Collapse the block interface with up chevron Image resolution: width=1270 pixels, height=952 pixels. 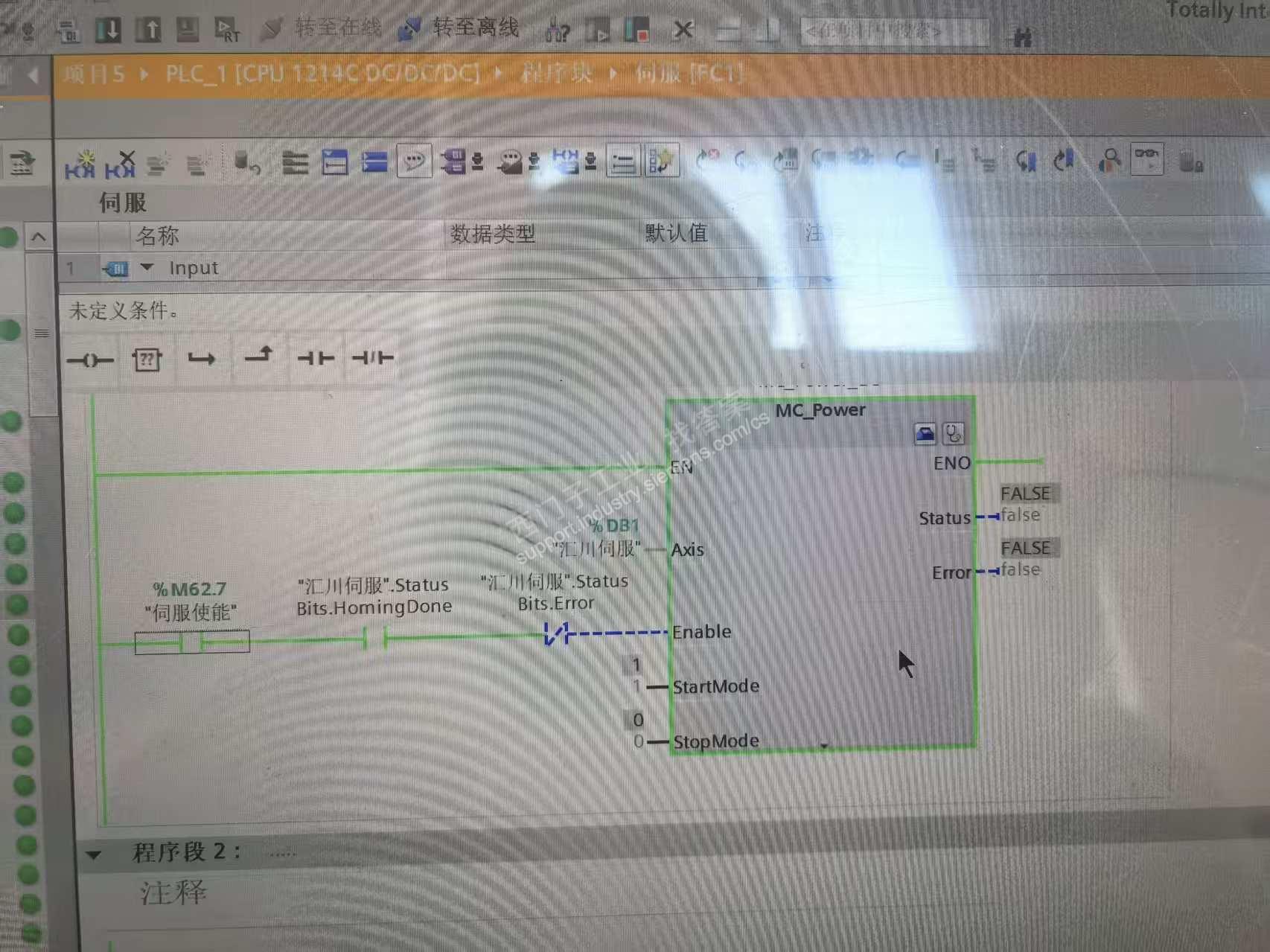click(x=39, y=238)
